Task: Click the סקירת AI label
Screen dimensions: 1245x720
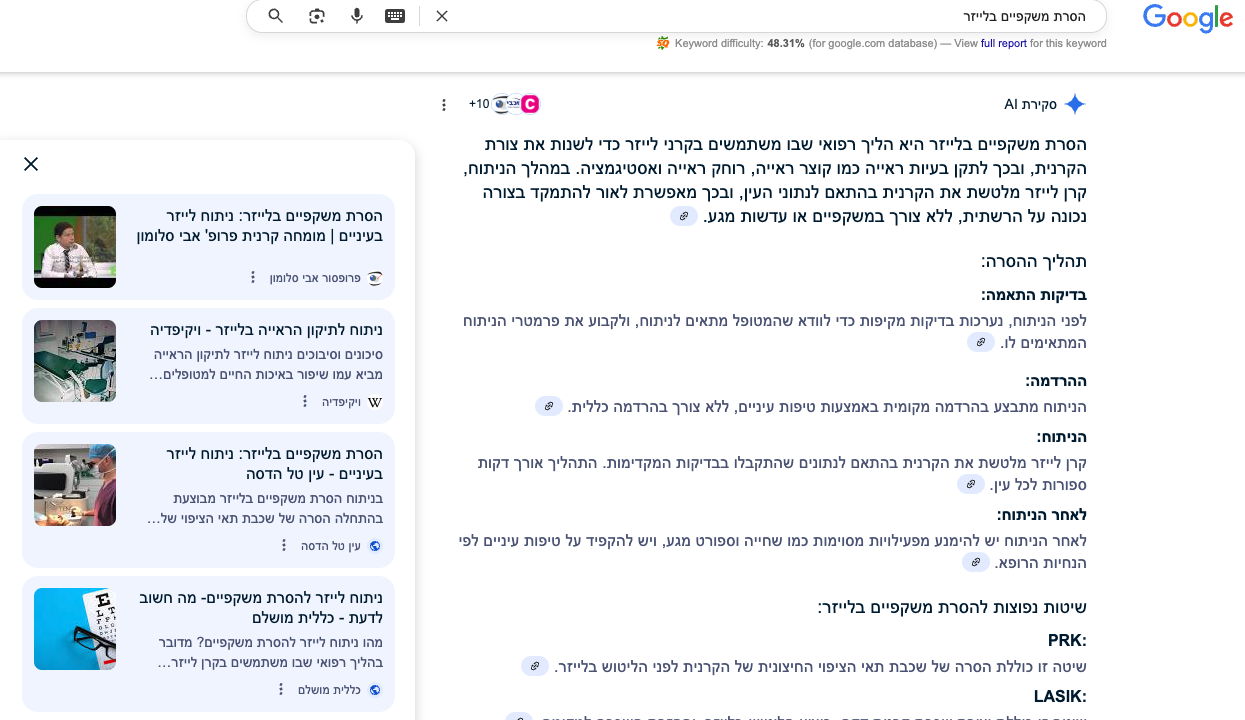Action: [1031, 105]
